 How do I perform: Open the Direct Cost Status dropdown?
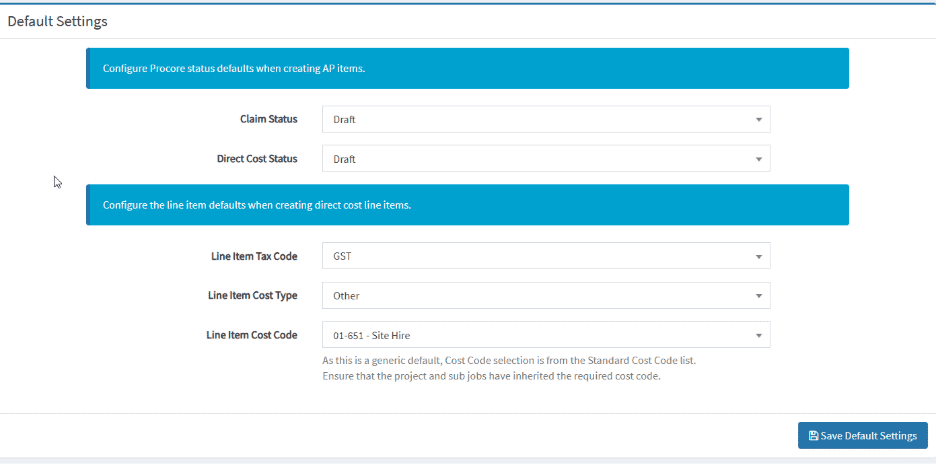(x=545, y=159)
